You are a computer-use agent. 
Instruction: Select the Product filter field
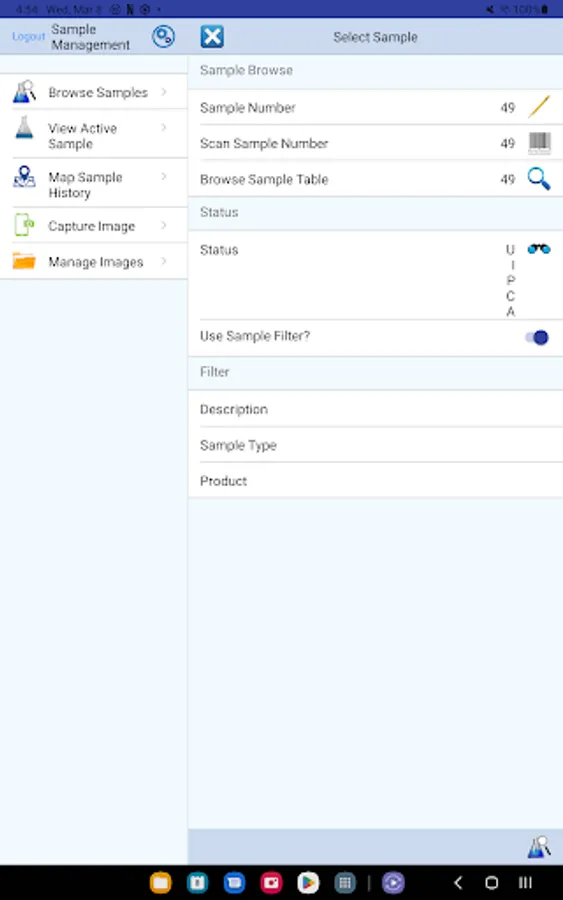[375, 481]
